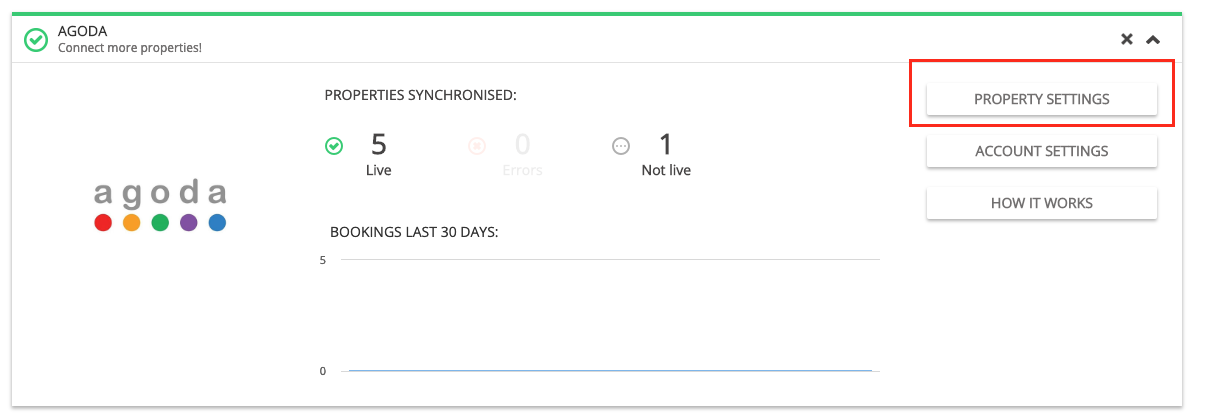The image size is (1207, 419).
Task: Click the blue dot in Agoda logo
Action: (x=218, y=223)
